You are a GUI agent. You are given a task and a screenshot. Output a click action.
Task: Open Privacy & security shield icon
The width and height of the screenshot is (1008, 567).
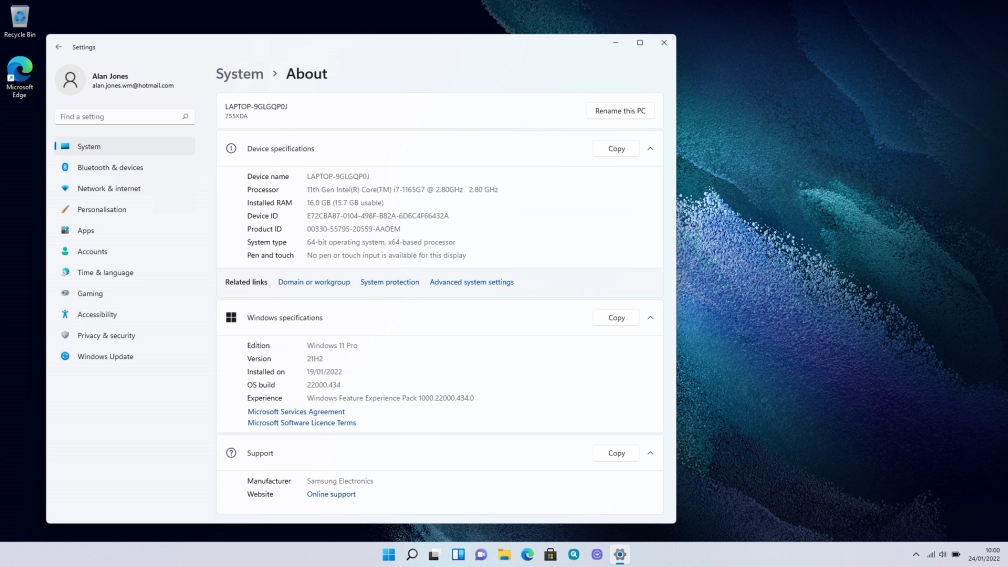coord(65,336)
